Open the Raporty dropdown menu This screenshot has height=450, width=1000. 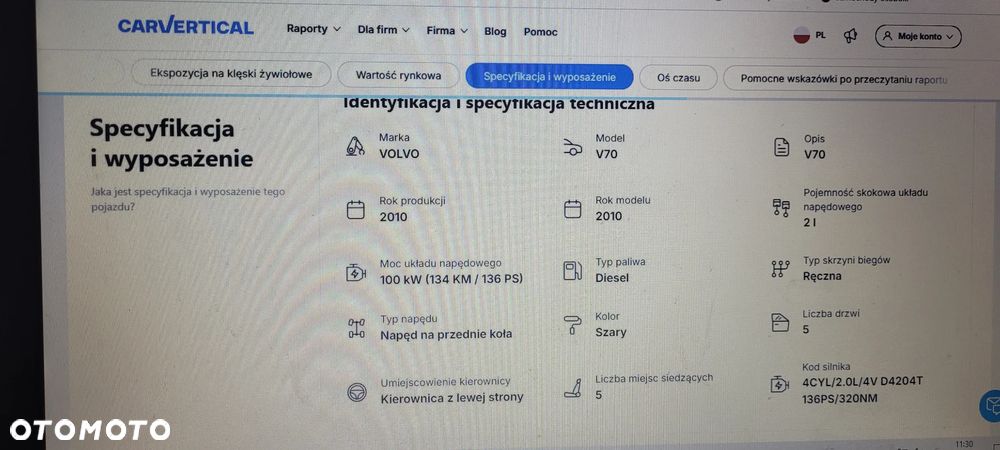[314, 29]
